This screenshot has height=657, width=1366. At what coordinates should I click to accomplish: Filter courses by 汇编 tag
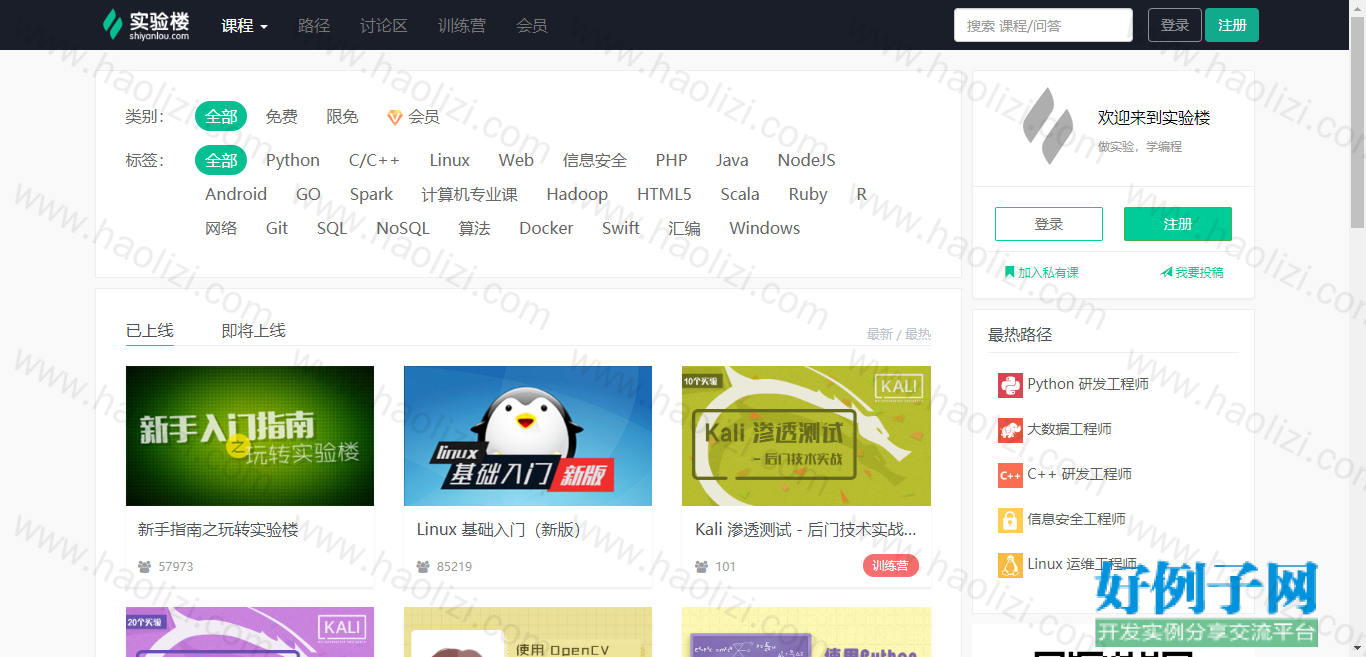(685, 228)
